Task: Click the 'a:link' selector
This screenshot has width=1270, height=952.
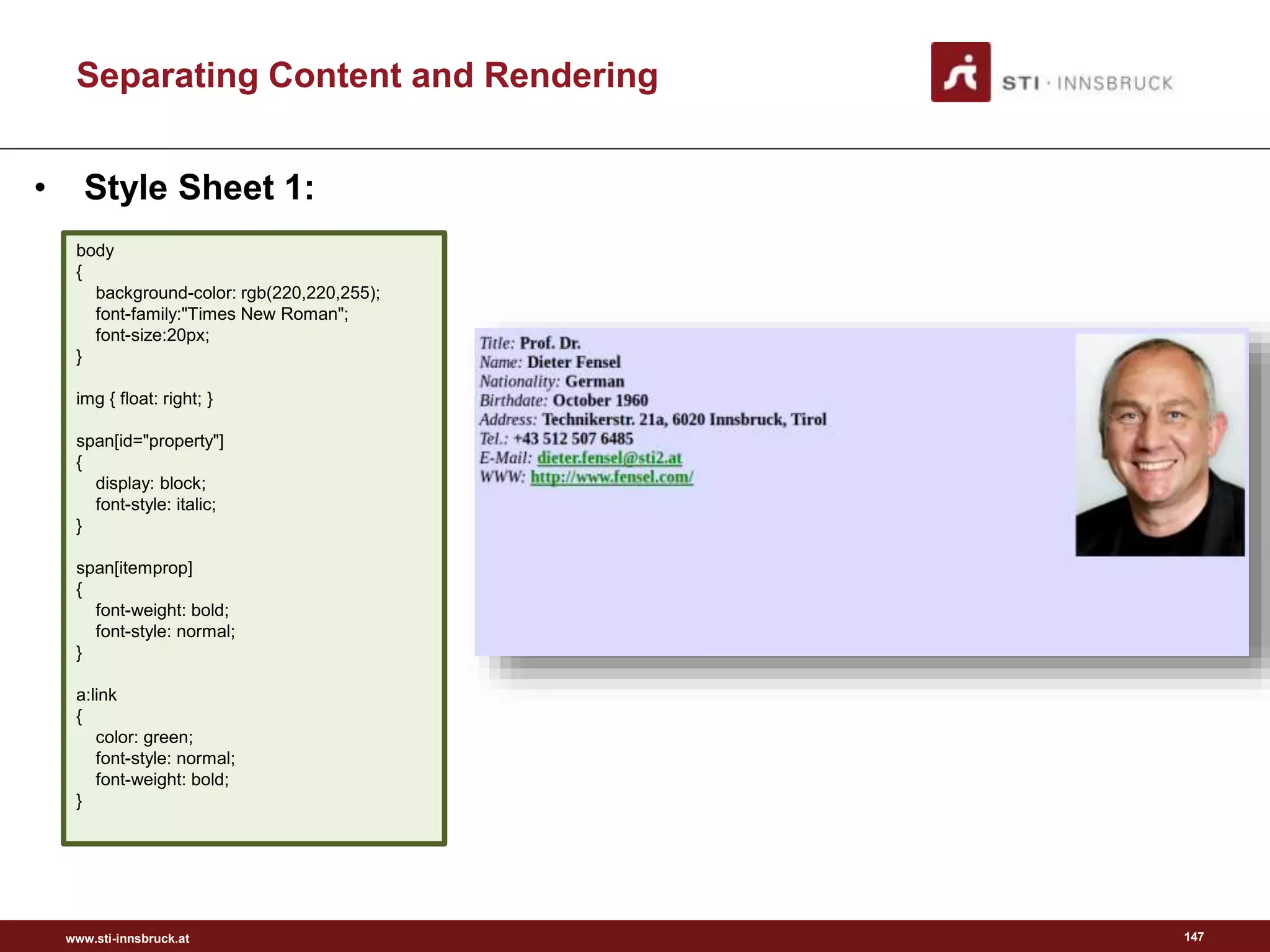Action: [96, 695]
